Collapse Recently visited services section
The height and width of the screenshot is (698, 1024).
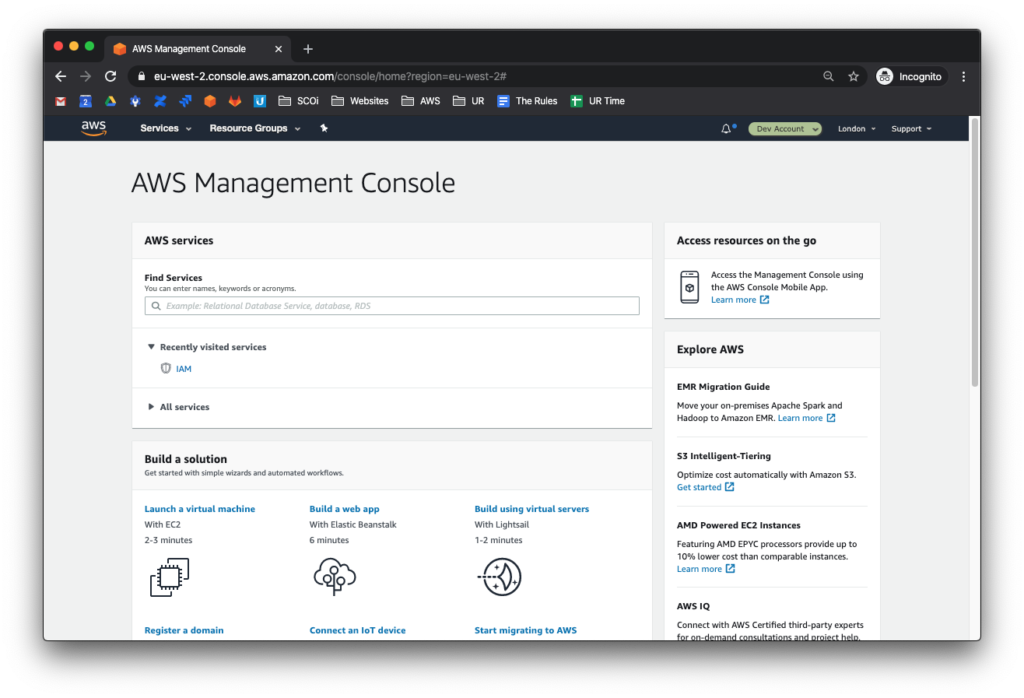pyautogui.click(x=206, y=347)
